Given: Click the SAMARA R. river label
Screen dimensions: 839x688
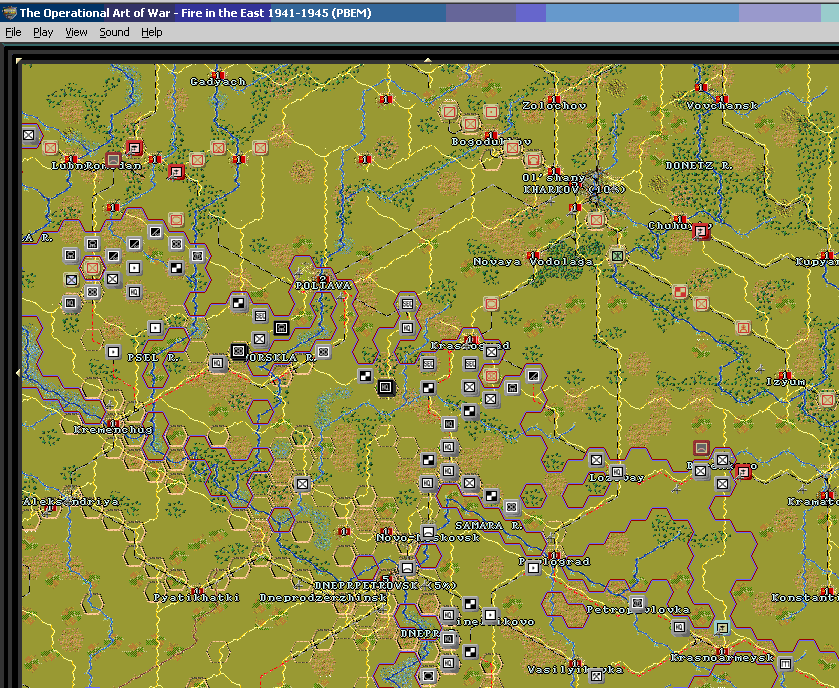Looking at the screenshot, I should click(x=489, y=526).
